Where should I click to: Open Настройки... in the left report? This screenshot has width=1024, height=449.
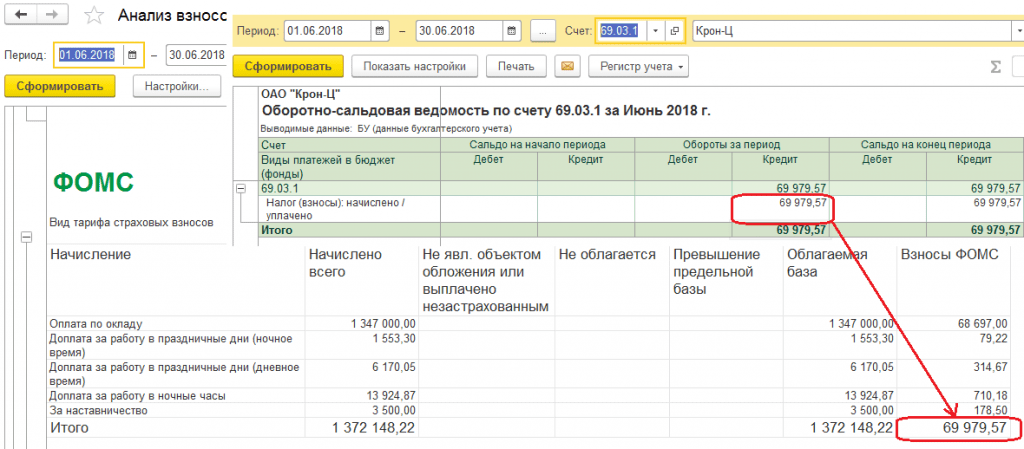[176, 86]
